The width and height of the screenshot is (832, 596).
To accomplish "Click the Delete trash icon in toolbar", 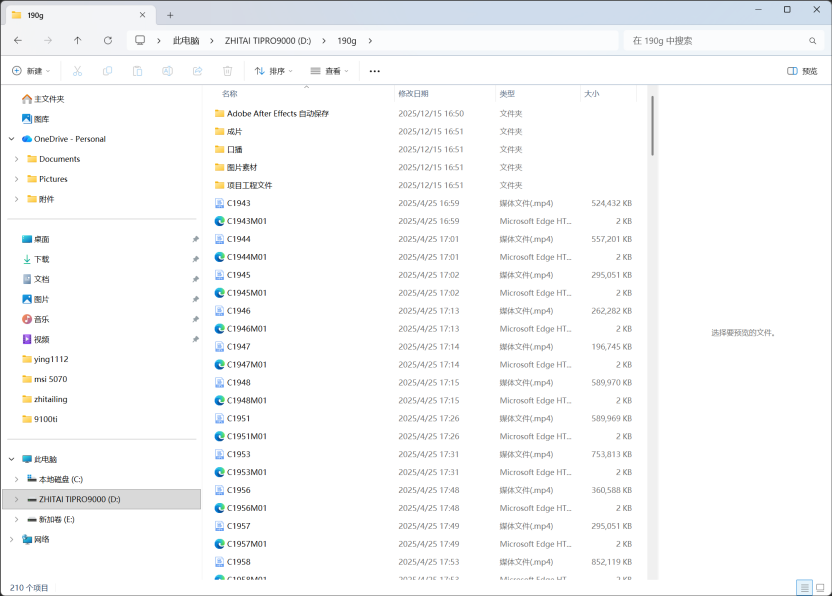I will (227, 71).
